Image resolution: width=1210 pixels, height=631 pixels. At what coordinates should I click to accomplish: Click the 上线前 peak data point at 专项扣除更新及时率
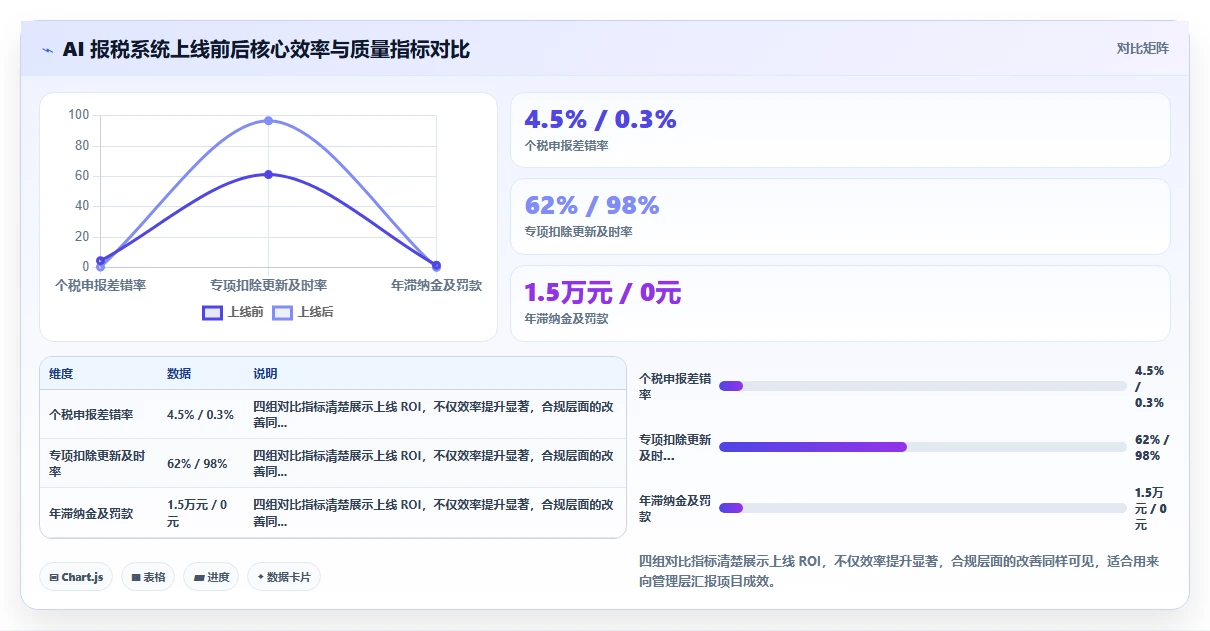click(268, 174)
